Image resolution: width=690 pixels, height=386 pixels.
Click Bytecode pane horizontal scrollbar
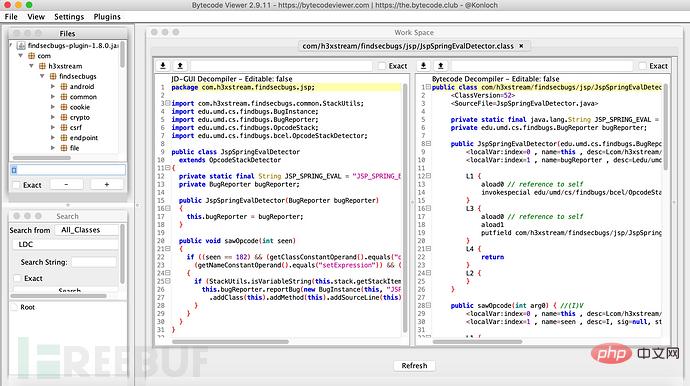pos(477,342)
